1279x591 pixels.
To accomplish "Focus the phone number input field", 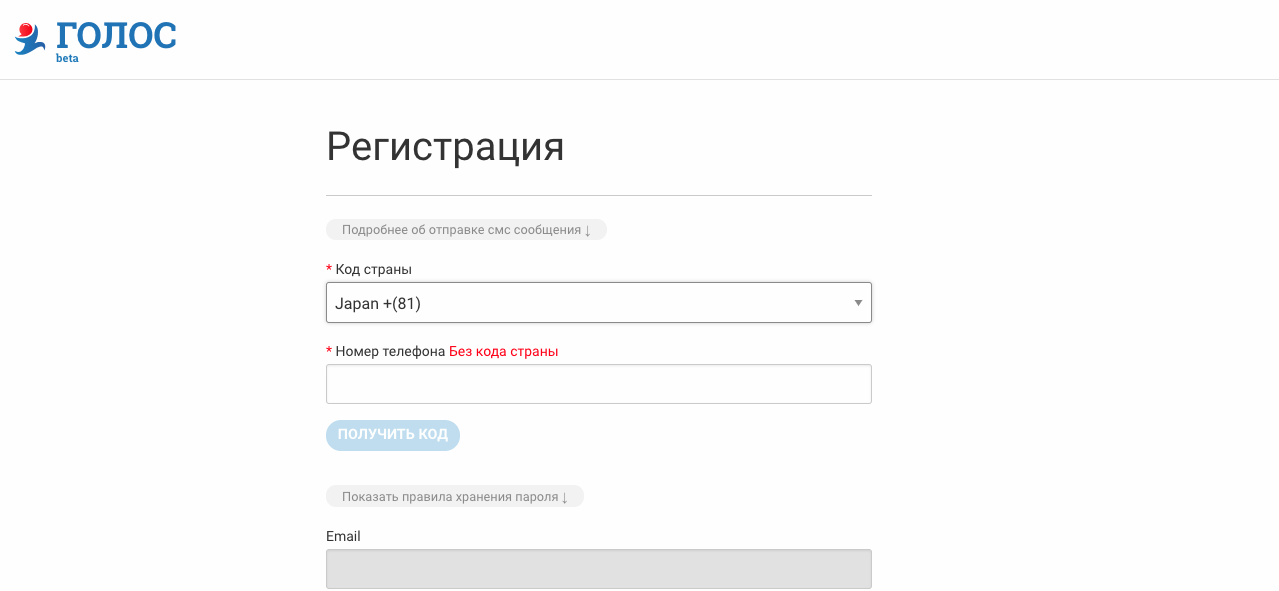I will coord(598,384).
